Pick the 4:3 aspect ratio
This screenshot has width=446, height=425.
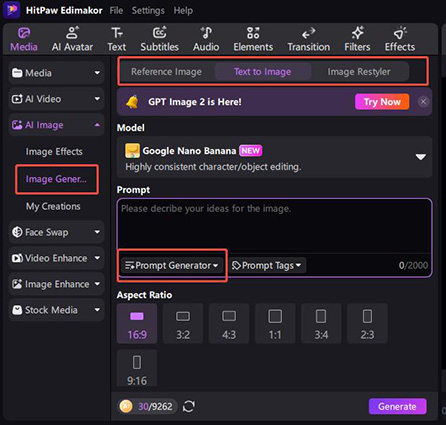(229, 323)
